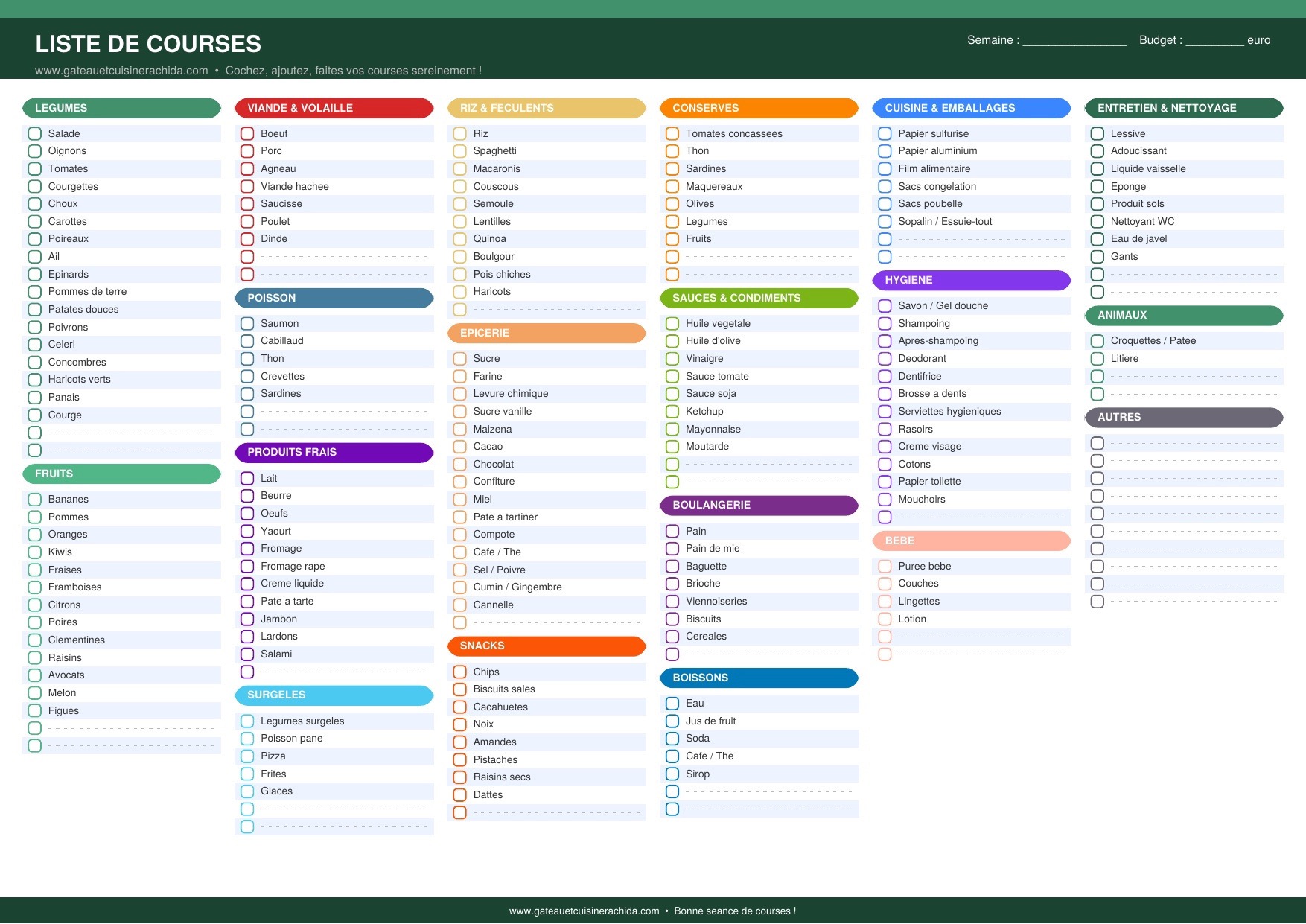This screenshot has width=1306, height=924.
Task: Check the Chocolat box in Epicerie
Action: coord(460,465)
